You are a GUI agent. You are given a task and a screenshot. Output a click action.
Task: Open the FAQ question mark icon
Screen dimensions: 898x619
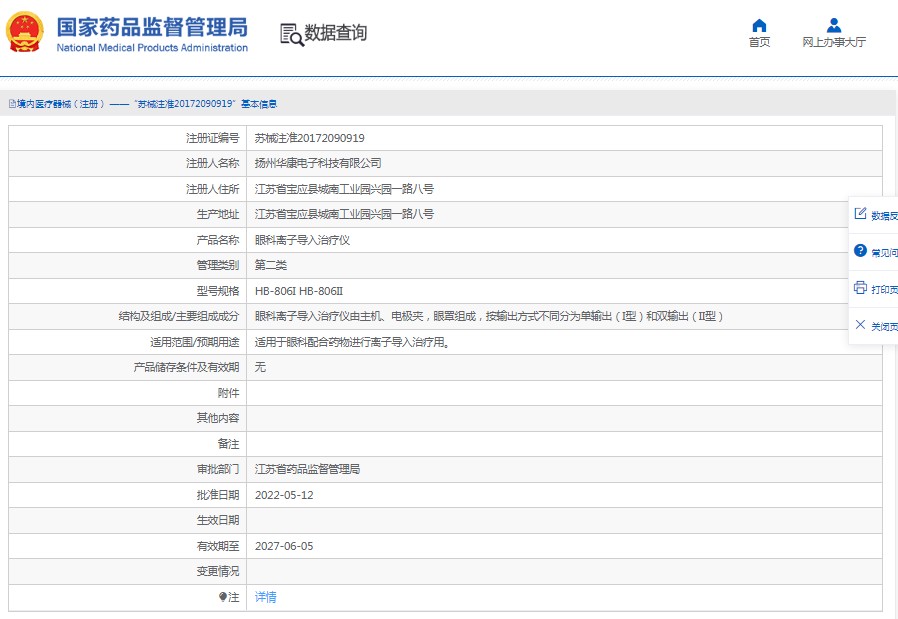[860, 251]
